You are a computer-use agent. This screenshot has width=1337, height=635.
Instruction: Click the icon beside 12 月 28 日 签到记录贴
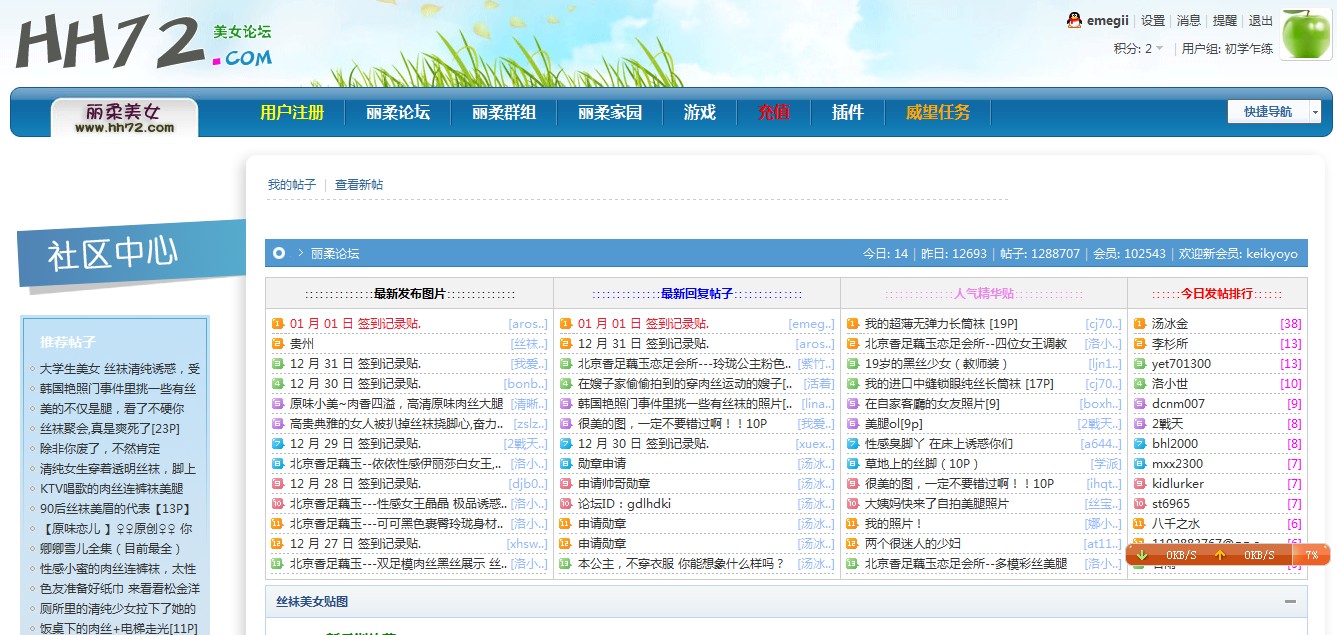click(x=278, y=484)
